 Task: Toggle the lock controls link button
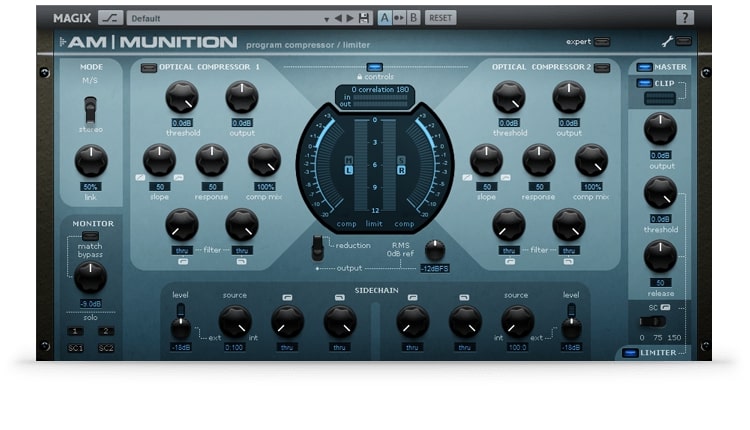(x=375, y=67)
